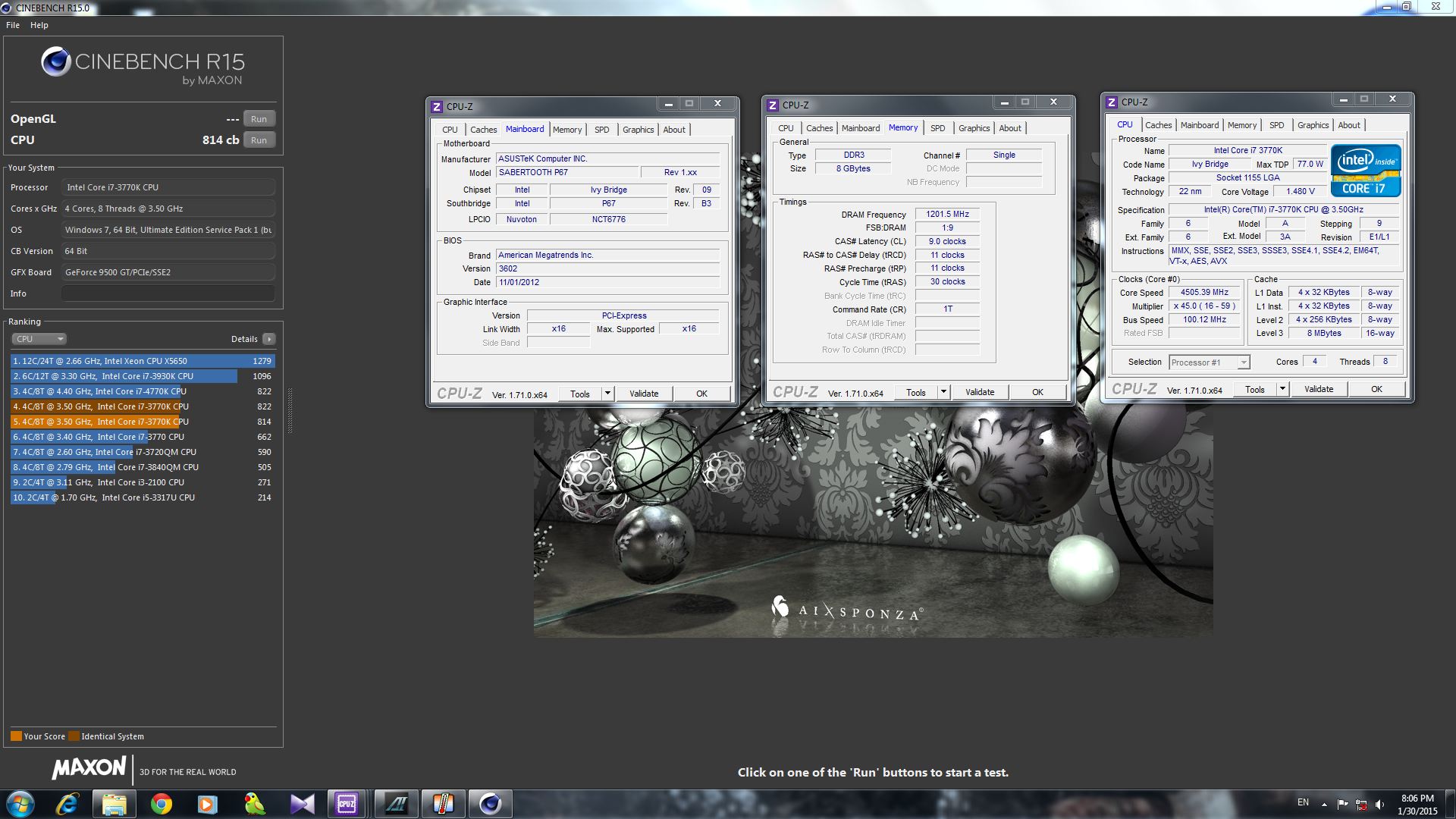Image resolution: width=1456 pixels, height=819 pixels.
Task: Click the Core Speed value 4505.39 MHz
Action: click(x=1204, y=293)
